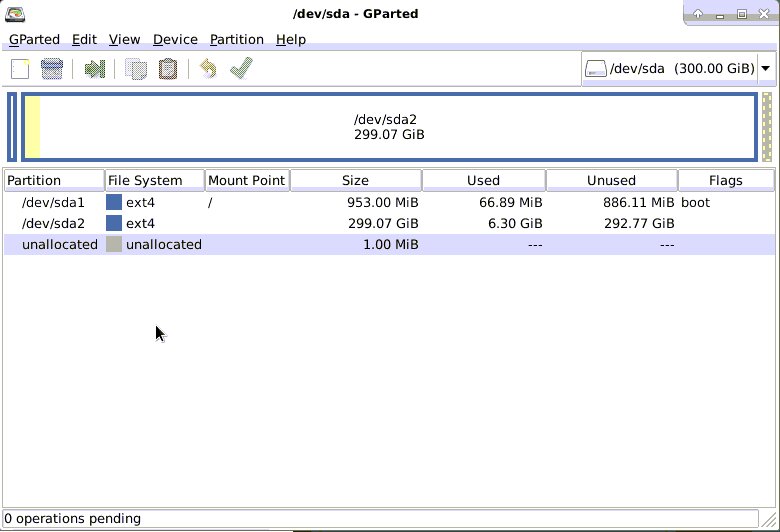Click the New partition toolbar icon
This screenshot has width=780, height=532.
point(20,69)
